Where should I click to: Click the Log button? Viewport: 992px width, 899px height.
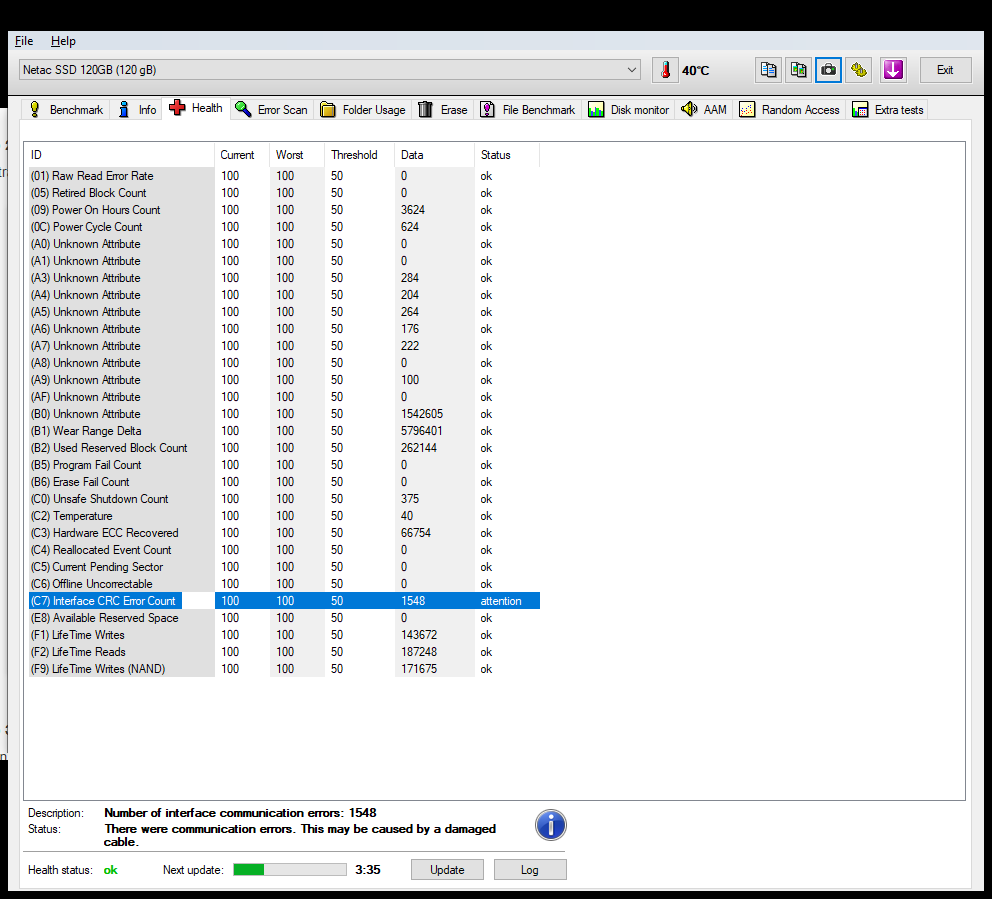pos(530,869)
